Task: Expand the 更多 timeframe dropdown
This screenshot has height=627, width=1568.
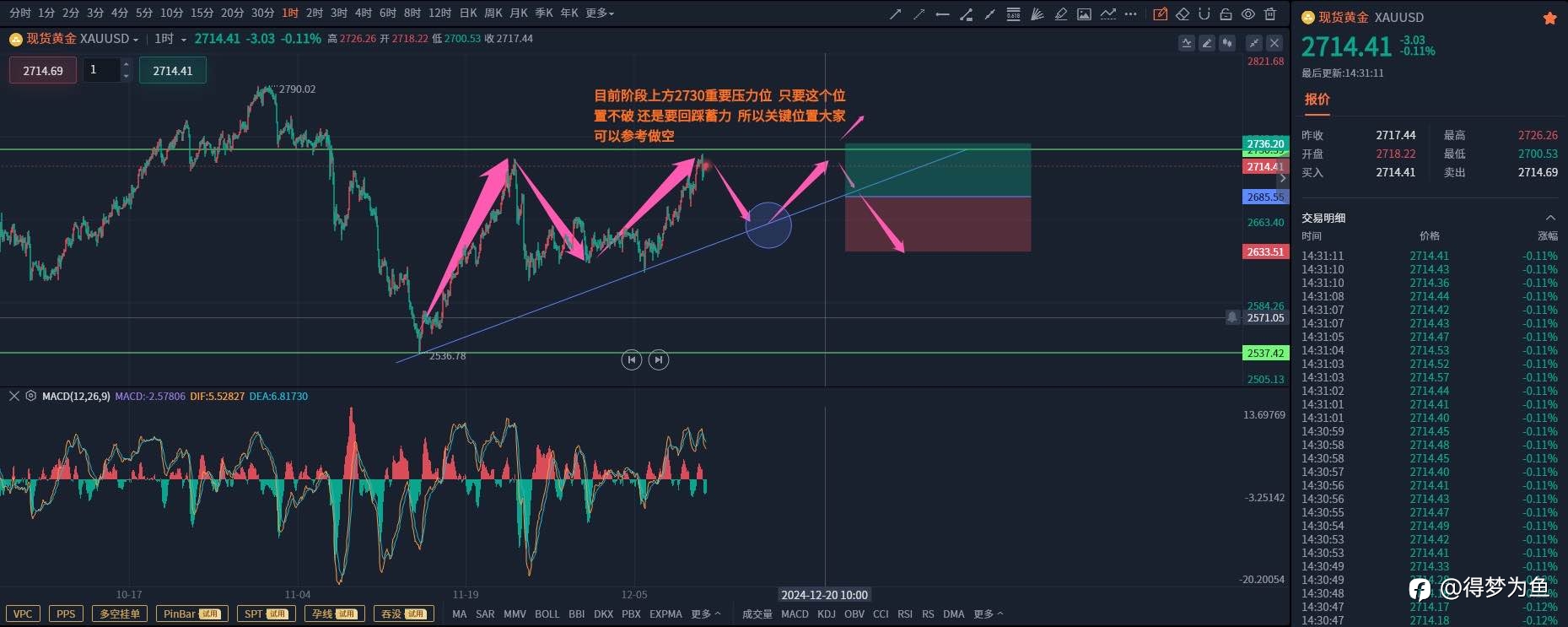Action: [600, 14]
